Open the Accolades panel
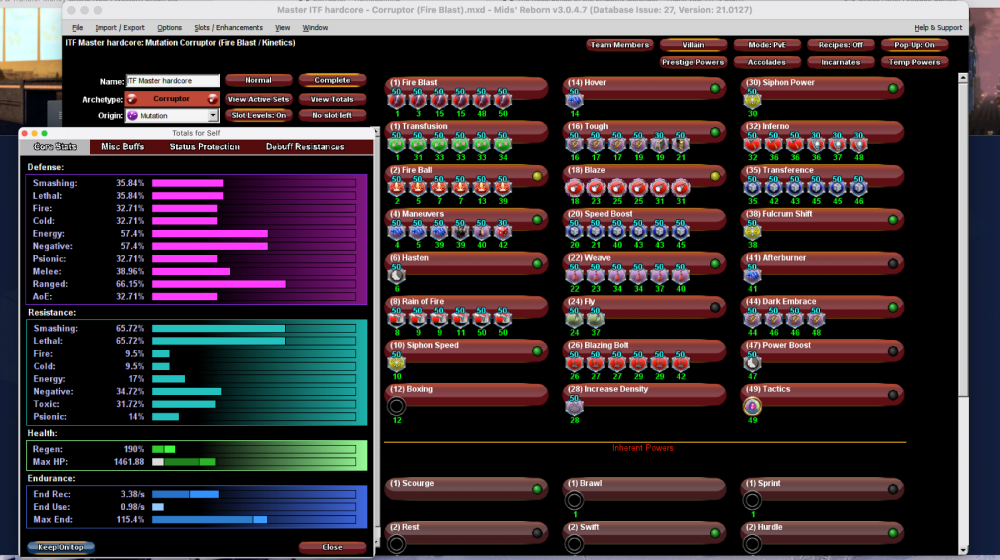Image resolution: width=1000 pixels, height=560 pixels. 767,62
